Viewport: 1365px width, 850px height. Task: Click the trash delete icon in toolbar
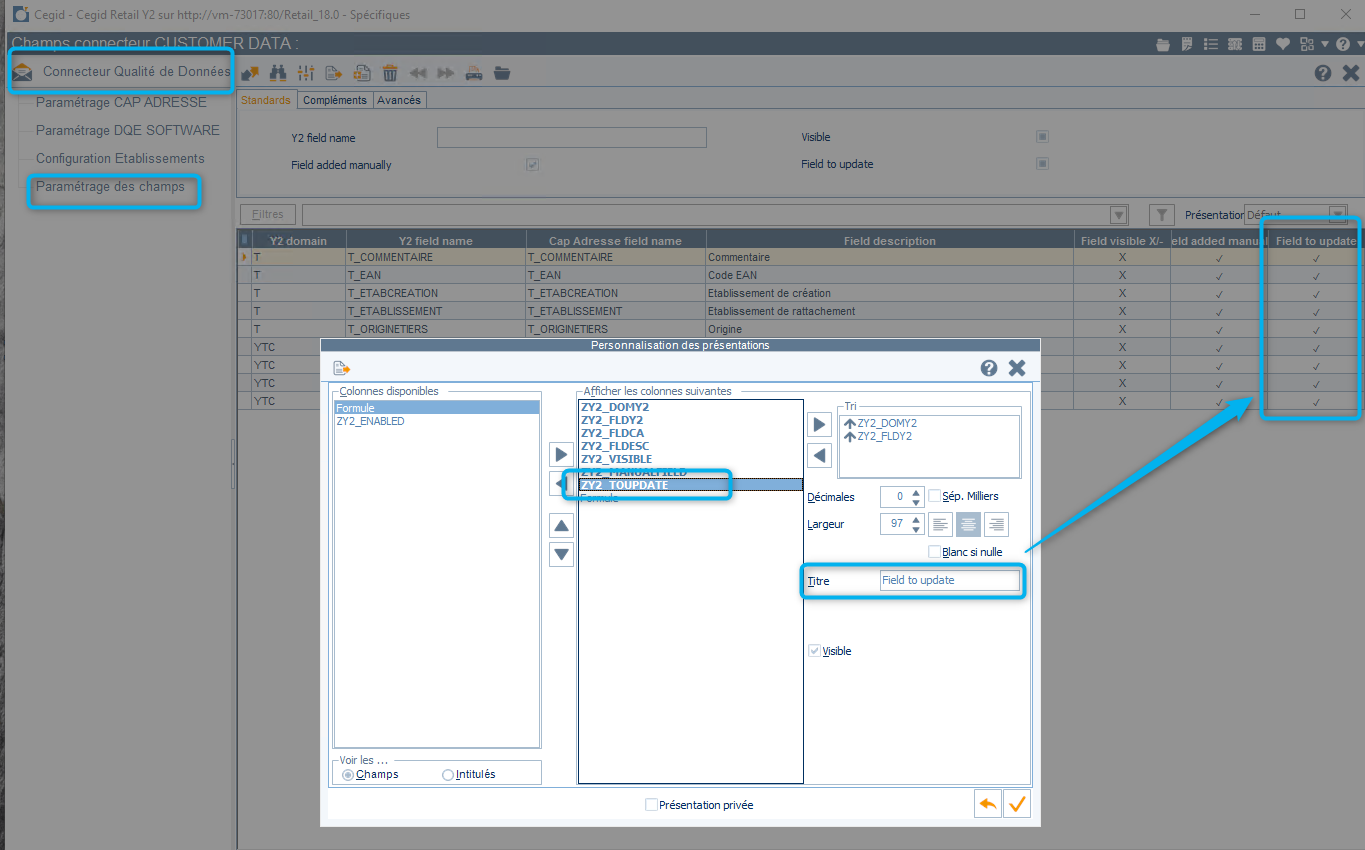[x=390, y=73]
